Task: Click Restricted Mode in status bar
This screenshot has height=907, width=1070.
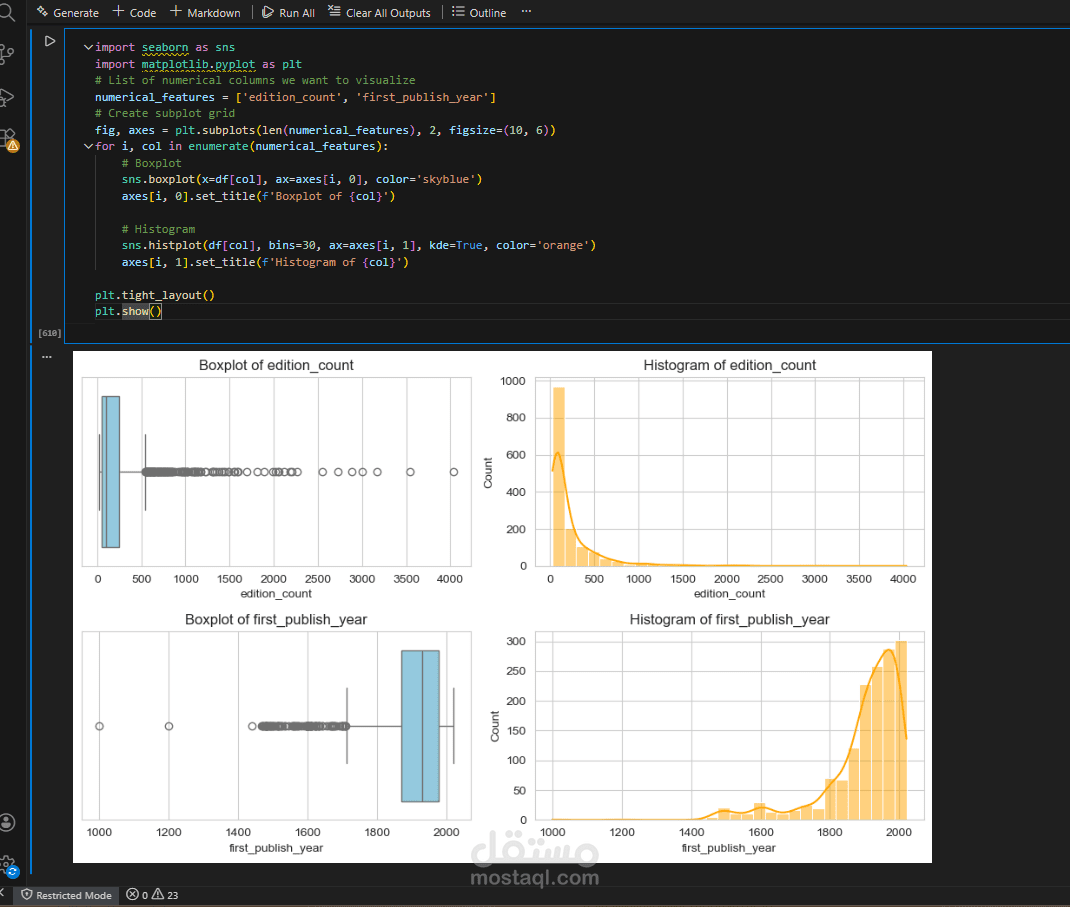Action: pyautogui.click(x=66, y=895)
